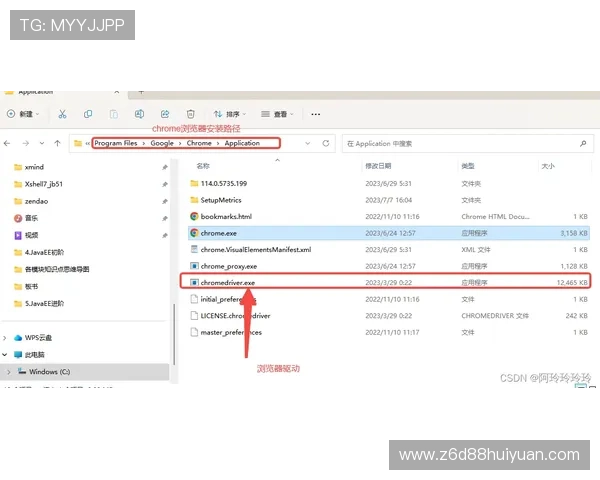Click Application in the address path
Viewport: 600px width, 480px height.
click(x=242, y=143)
